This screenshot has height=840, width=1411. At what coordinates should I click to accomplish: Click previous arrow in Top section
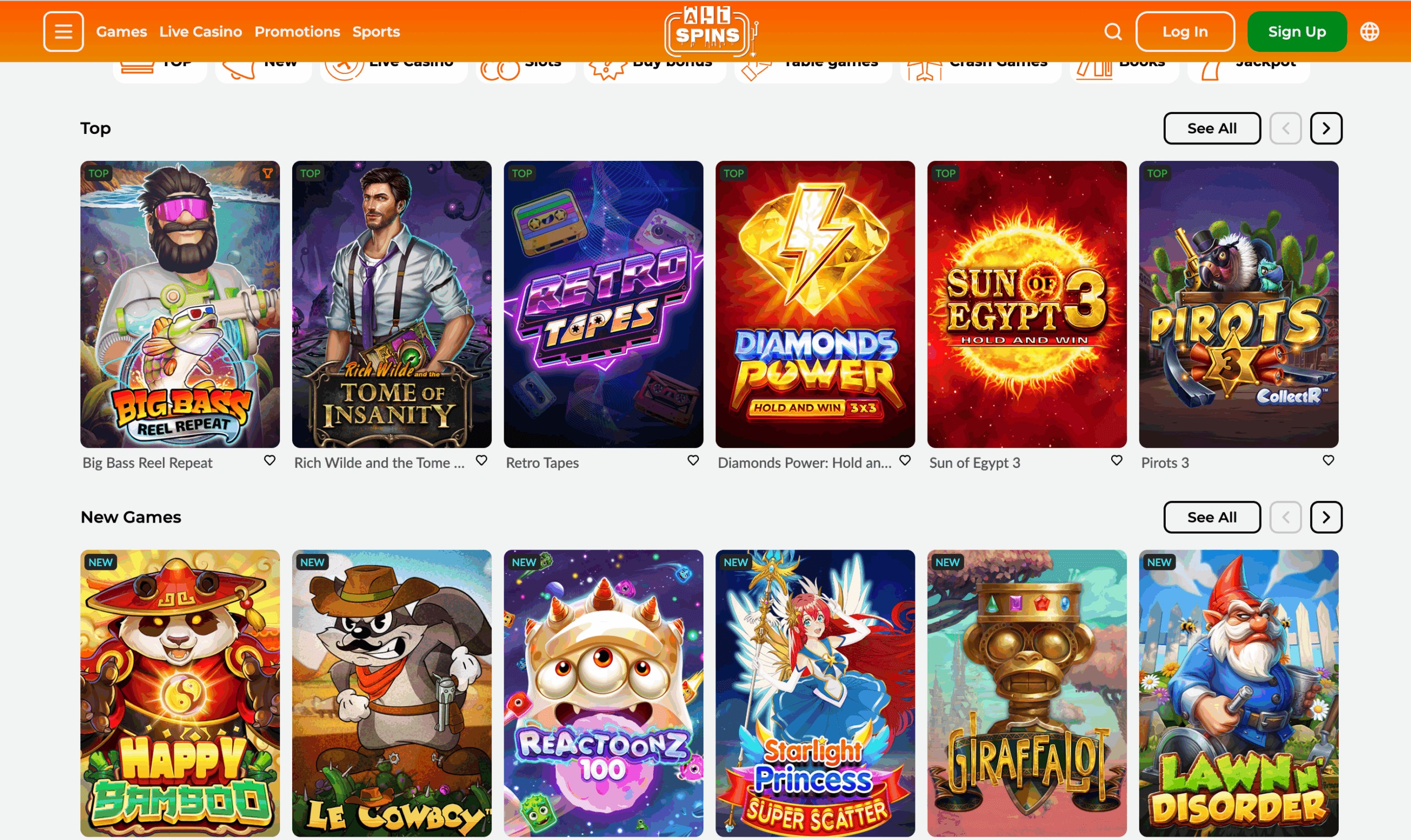point(1285,128)
